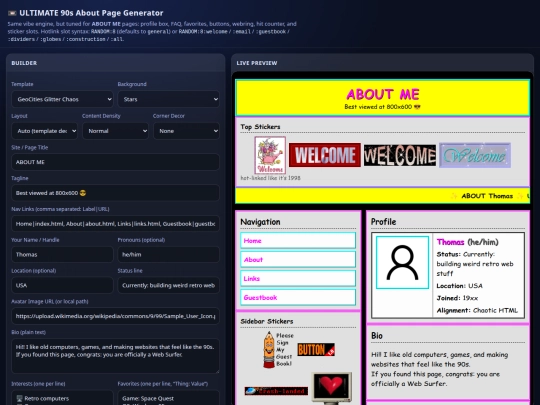Screen dimensions: 540x405
Task: Open the Content Density dropdown set to Normal
Action: (x=115, y=131)
